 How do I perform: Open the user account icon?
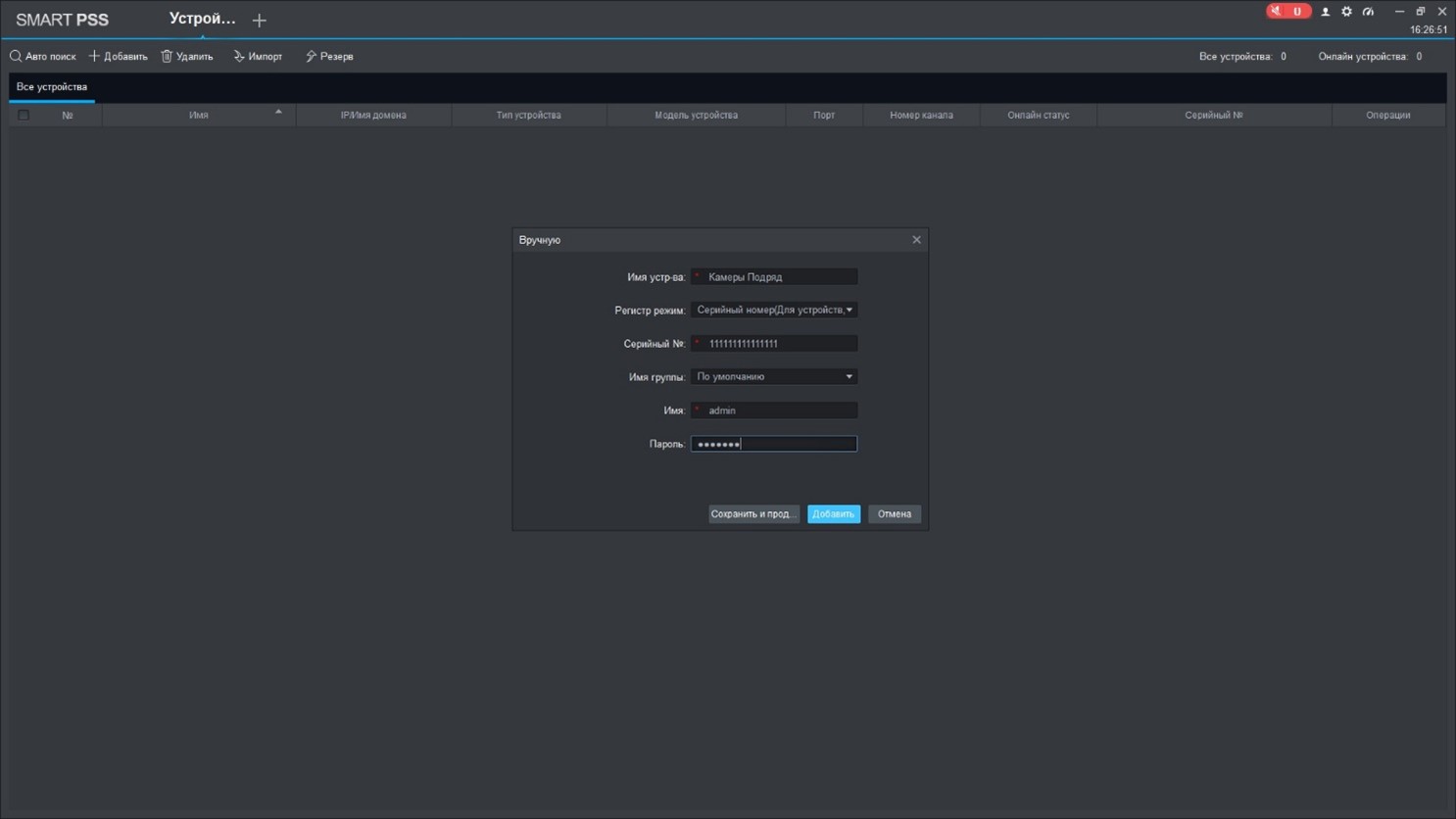click(1325, 12)
